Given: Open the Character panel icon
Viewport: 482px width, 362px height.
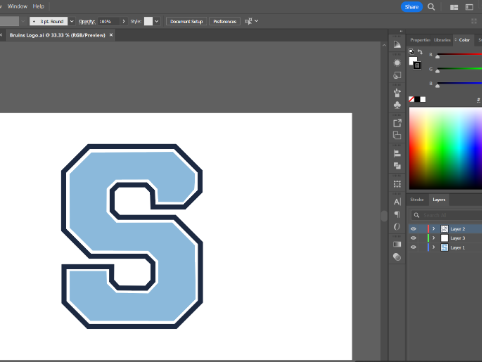Looking at the screenshot, I should 397,202.
